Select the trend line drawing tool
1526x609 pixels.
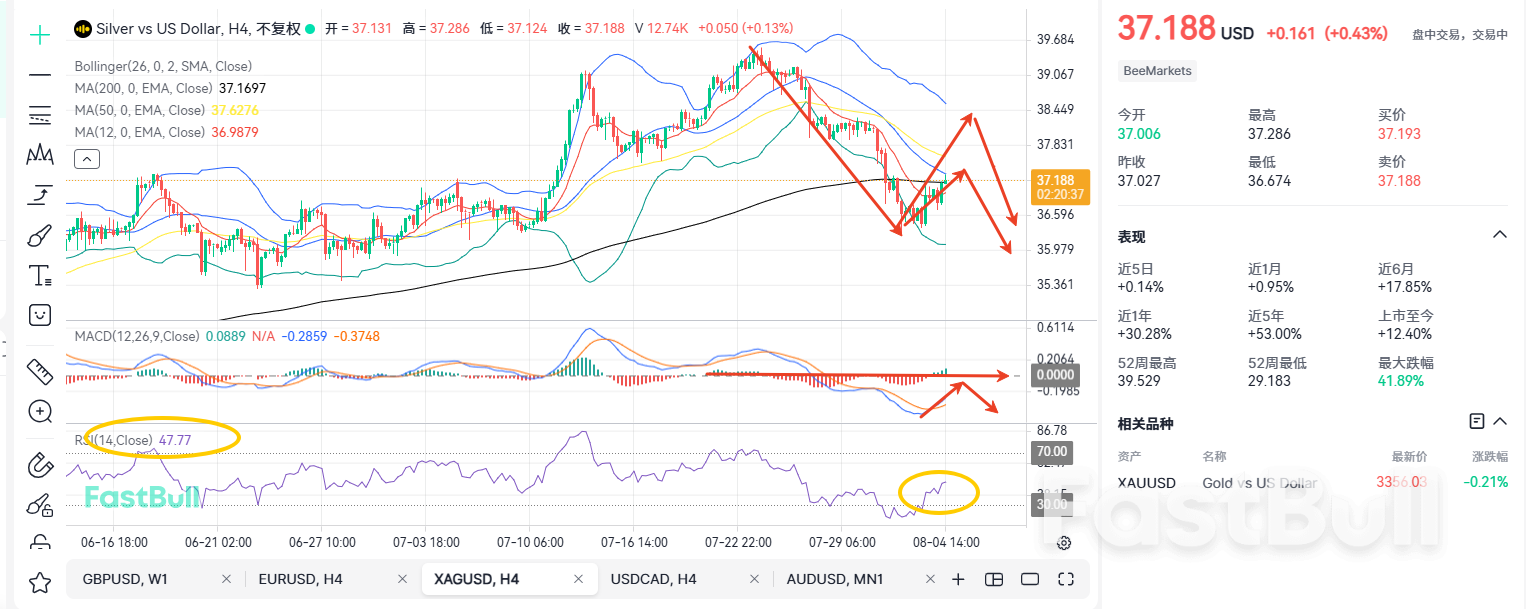(39, 75)
